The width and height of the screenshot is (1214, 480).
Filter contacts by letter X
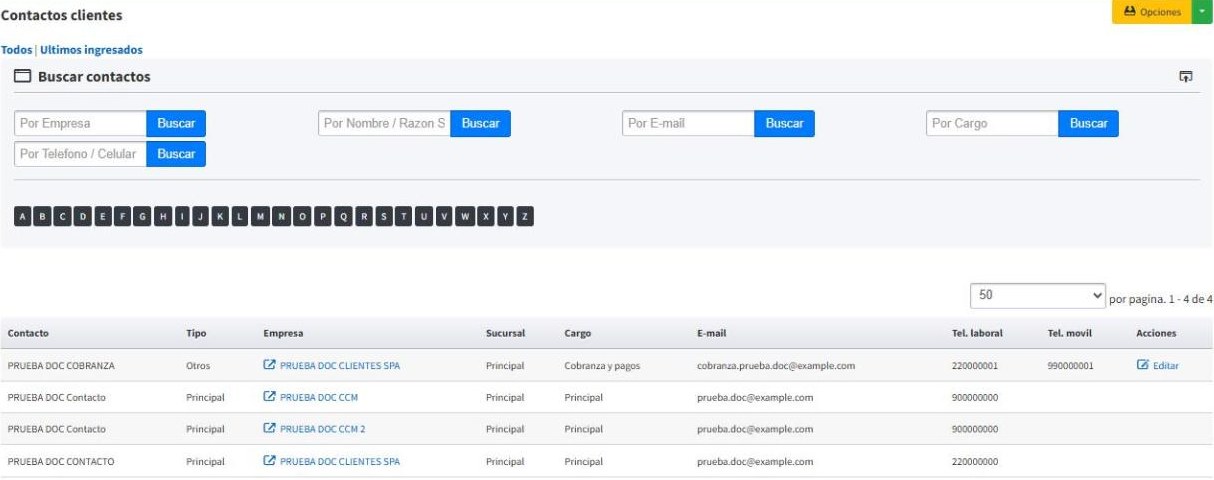pos(486,216)
